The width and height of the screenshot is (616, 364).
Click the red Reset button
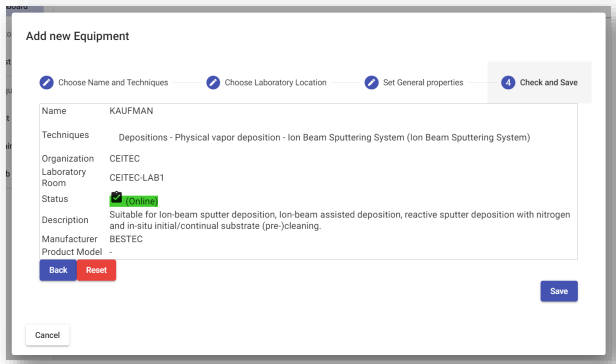(x=96, y=270)
